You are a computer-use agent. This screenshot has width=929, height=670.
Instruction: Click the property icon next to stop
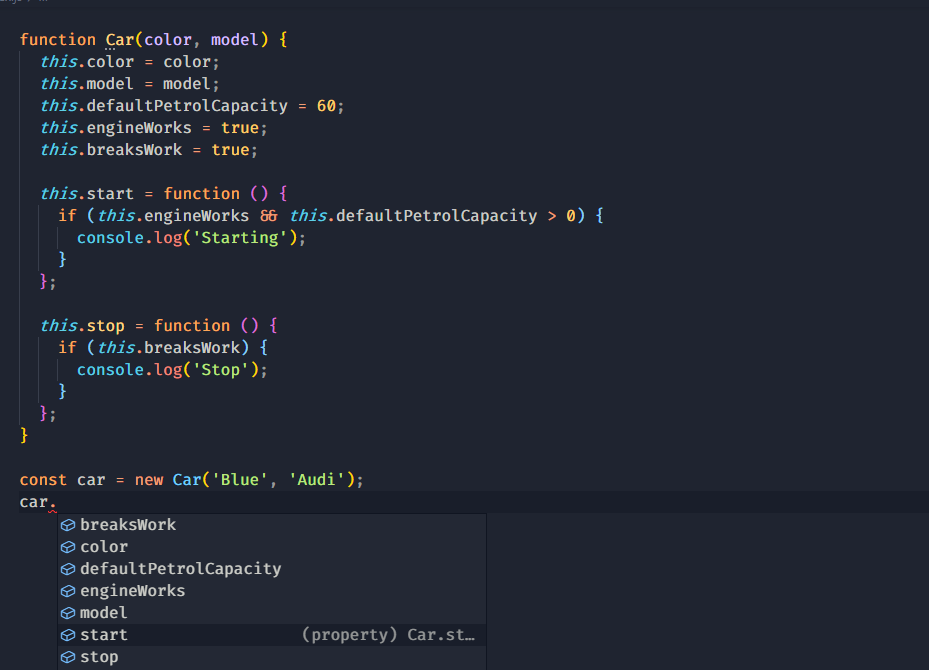(68, 656)
